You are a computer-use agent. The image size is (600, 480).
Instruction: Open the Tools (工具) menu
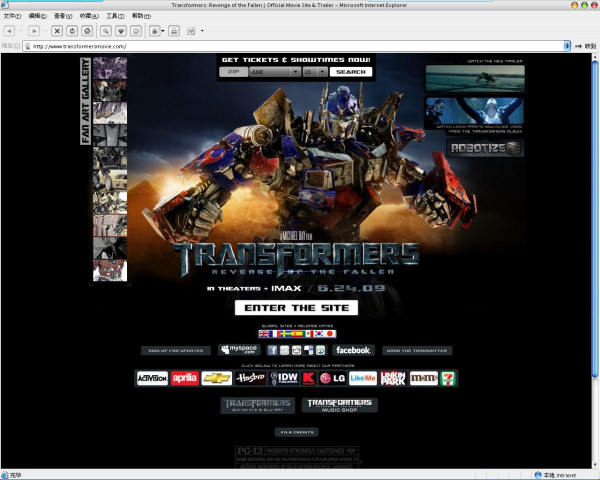coord(115,17)
